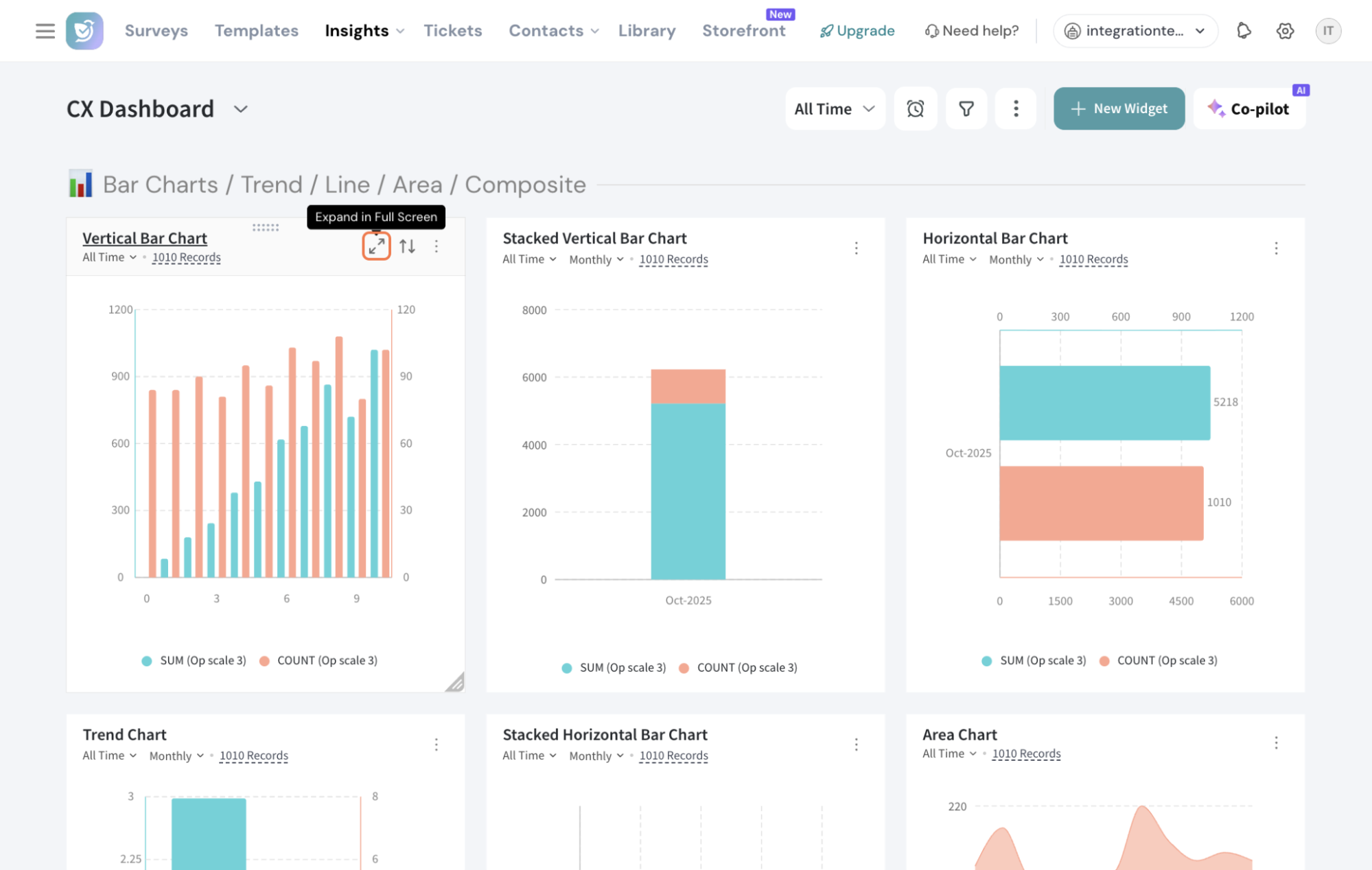
Task: Open the All Time dashboard date dropdown
Action: click(x=835, y=108)
